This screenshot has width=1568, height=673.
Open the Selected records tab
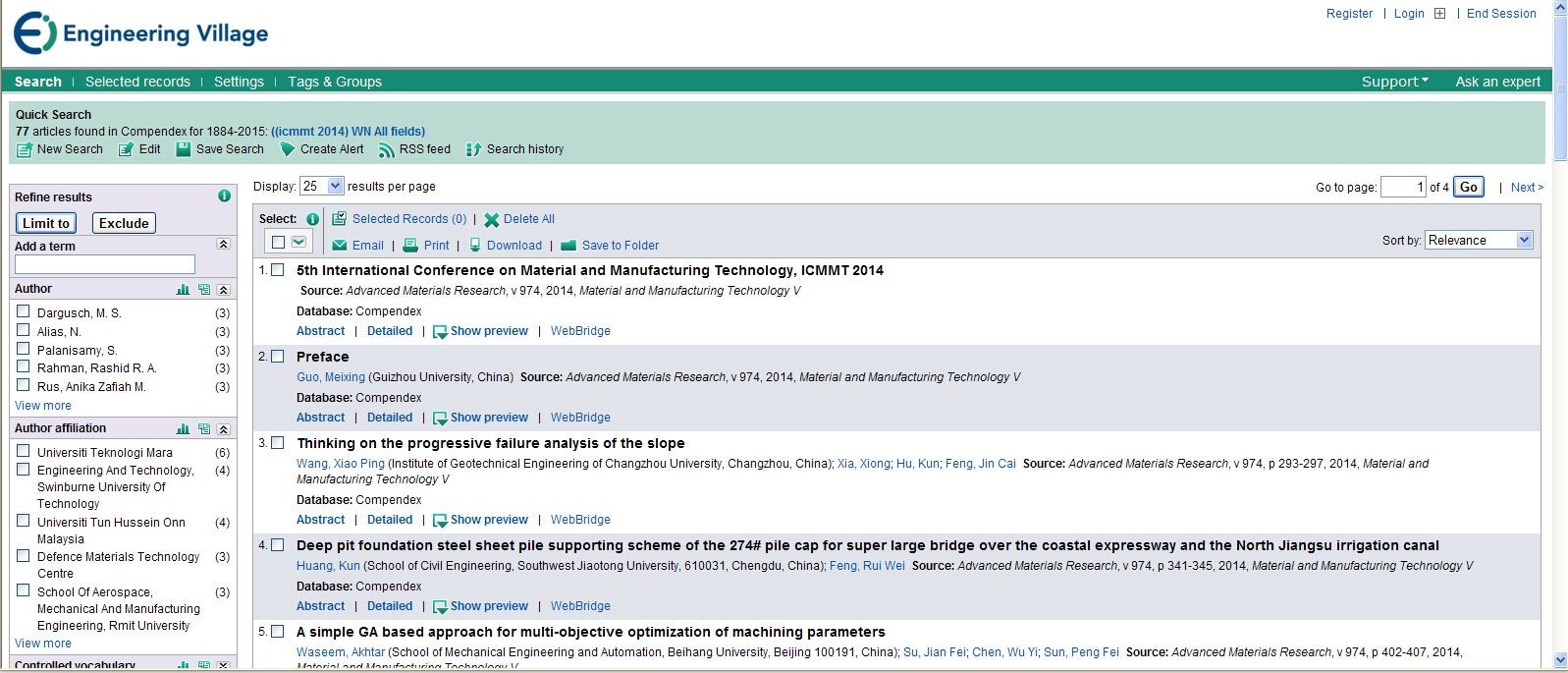tap(137, 82)
